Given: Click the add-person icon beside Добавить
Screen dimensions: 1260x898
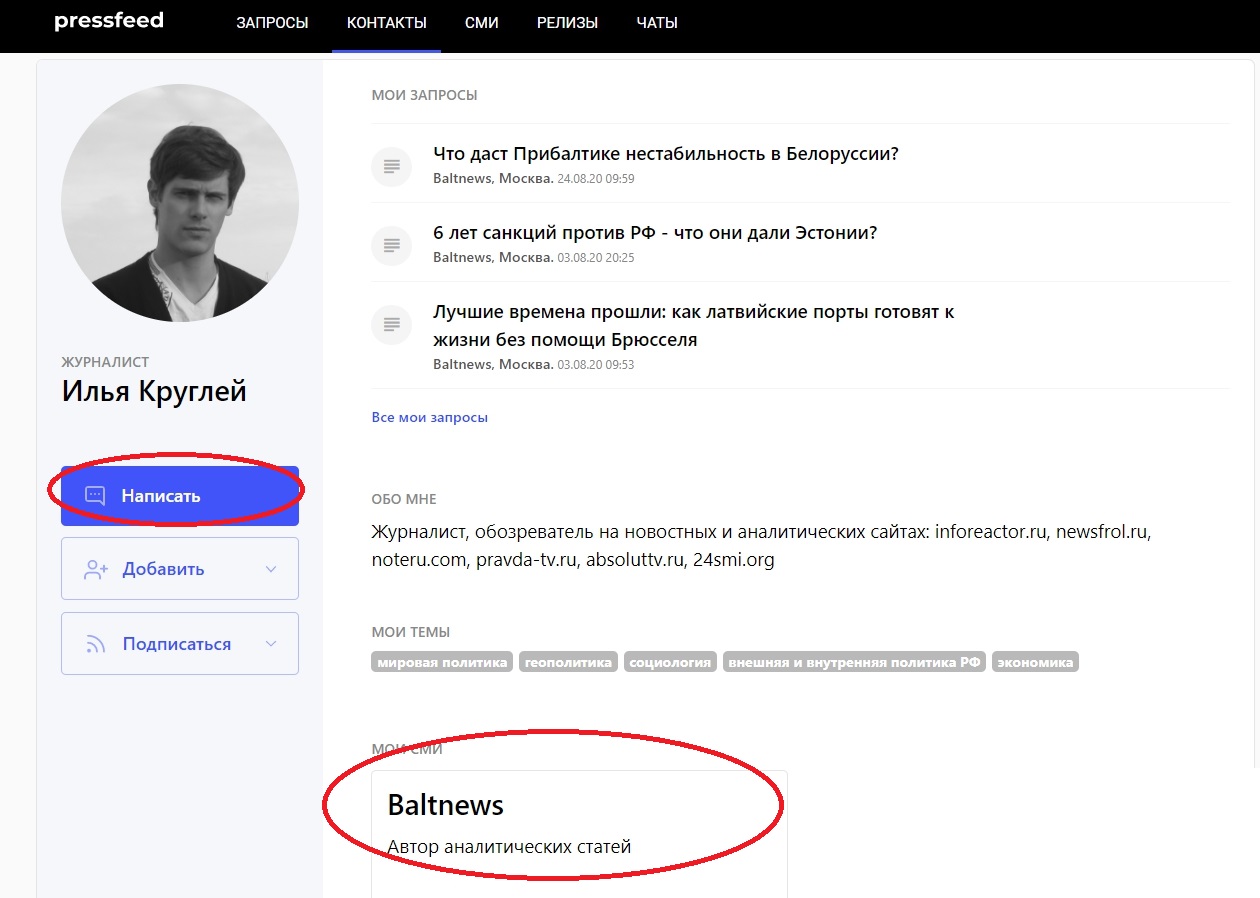Looking at the screenshot, I should [96, 569].
